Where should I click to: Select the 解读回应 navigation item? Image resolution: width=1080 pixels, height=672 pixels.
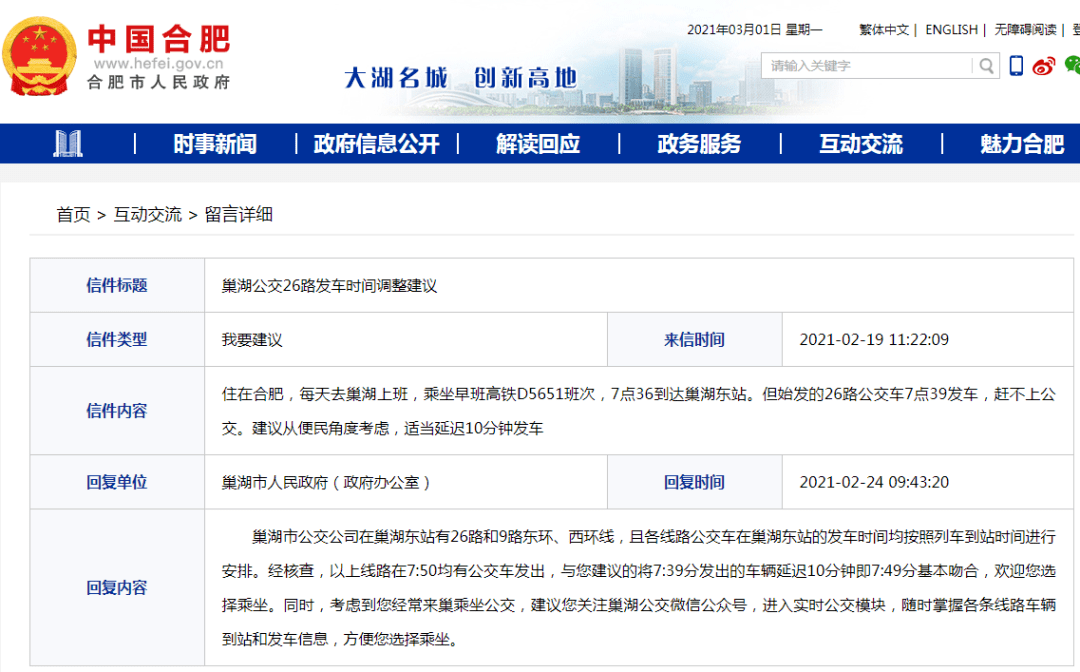538,144
